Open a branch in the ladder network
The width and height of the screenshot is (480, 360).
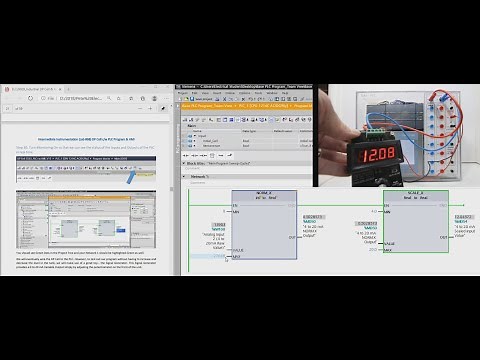click(221, 155)
